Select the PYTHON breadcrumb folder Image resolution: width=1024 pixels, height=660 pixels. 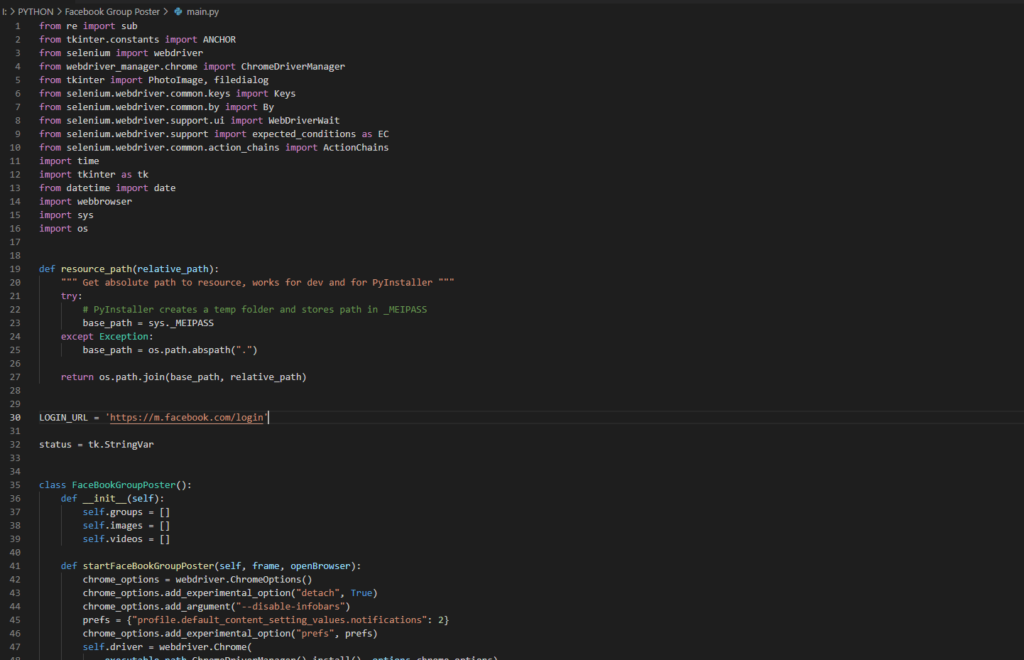[x=35, y=12]
